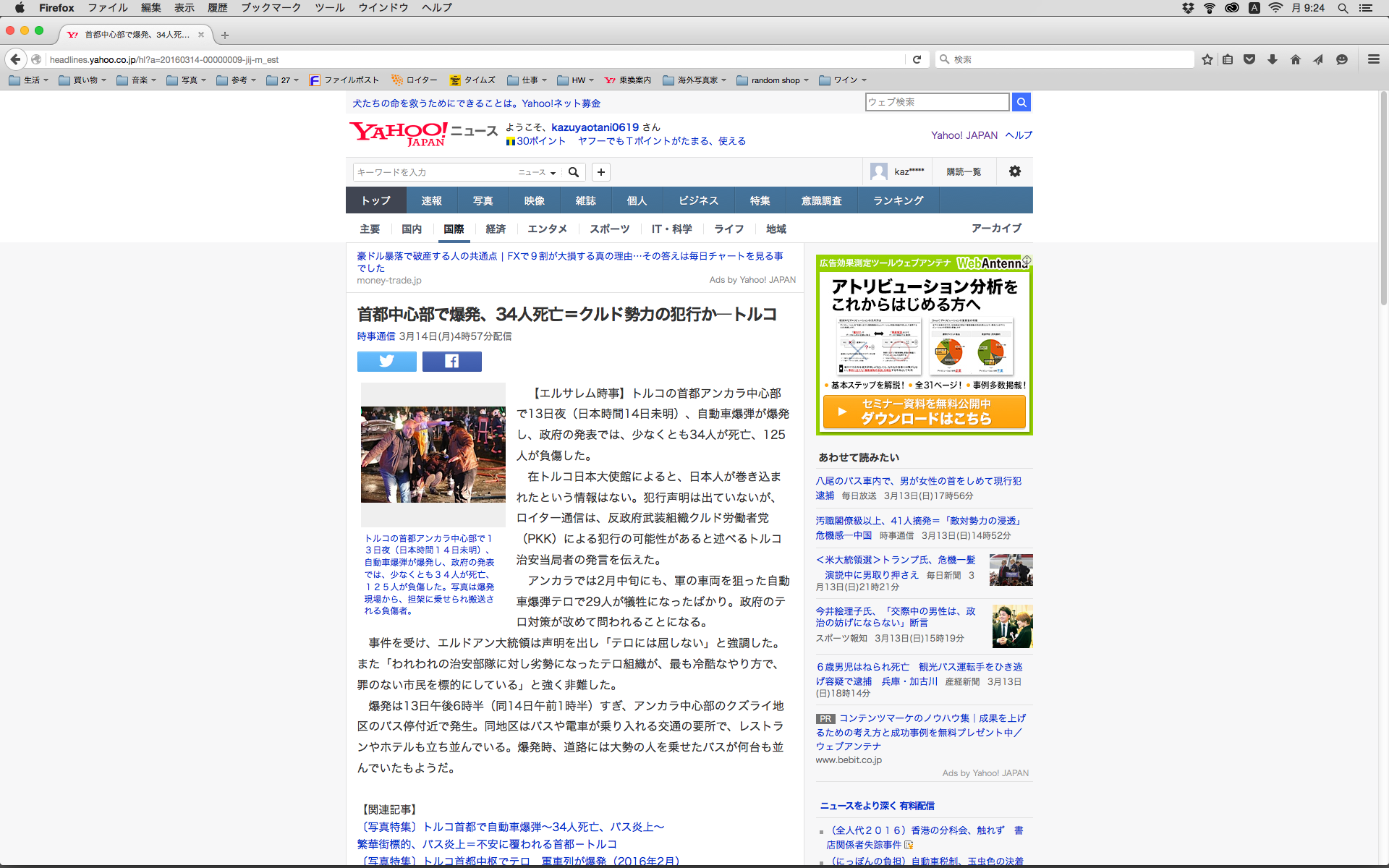This screenshot has height=868, width=1389.
Task: Open Firefox downloads arrow icon
Action: 1272,59
